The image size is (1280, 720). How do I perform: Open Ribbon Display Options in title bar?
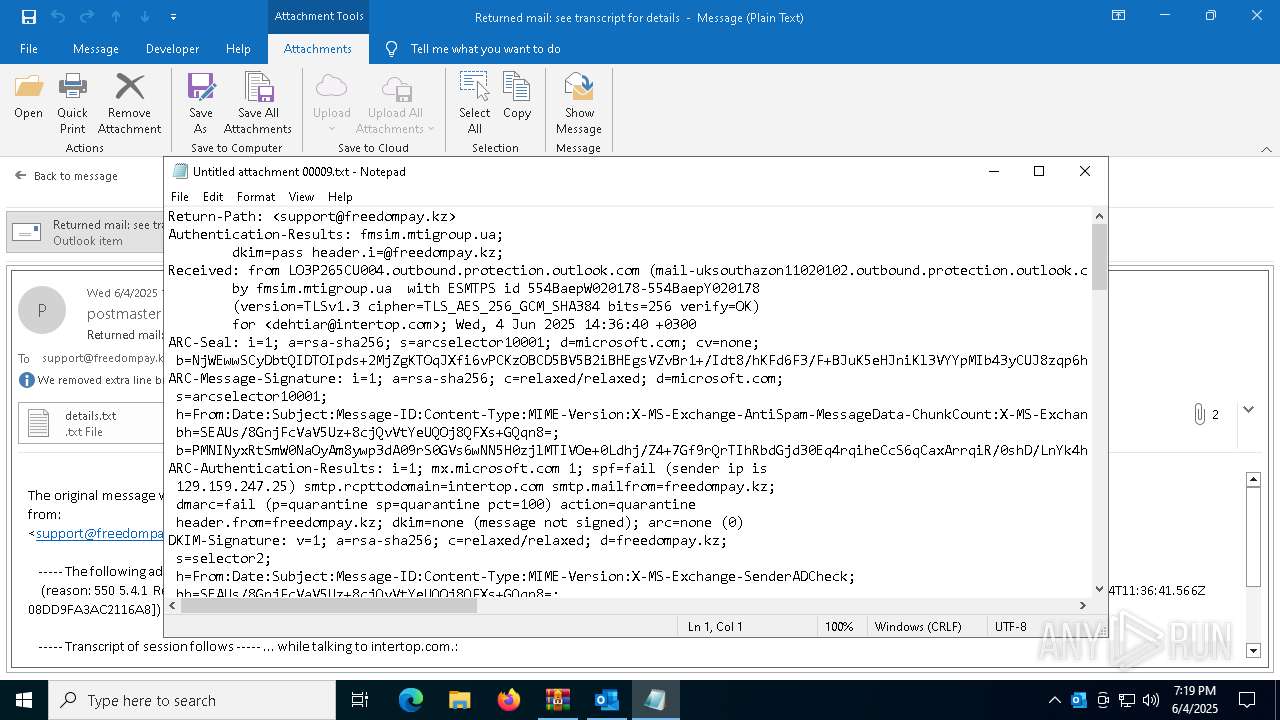[1119, 16]
